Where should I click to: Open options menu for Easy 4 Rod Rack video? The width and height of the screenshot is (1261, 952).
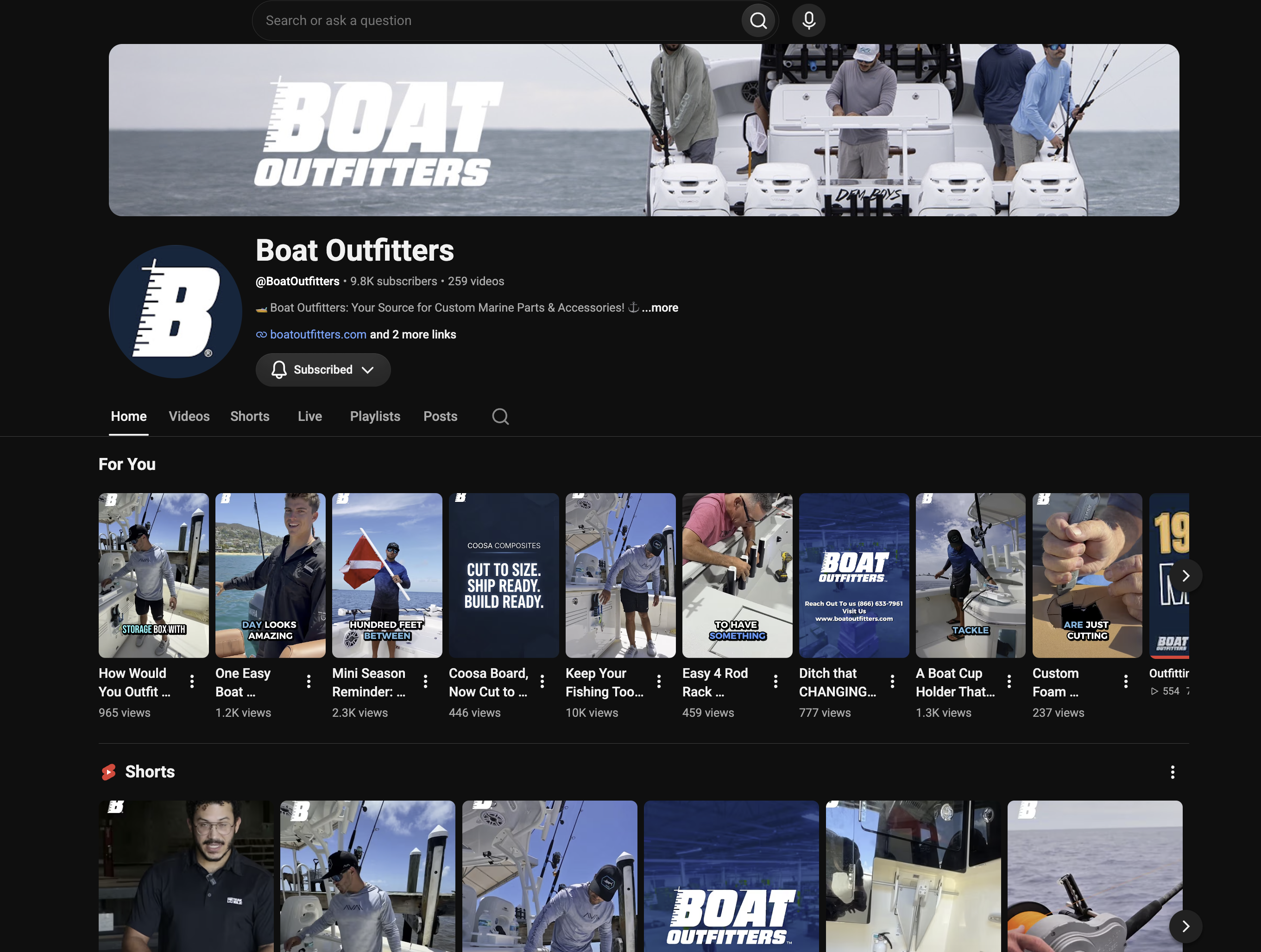click(776, 682)
